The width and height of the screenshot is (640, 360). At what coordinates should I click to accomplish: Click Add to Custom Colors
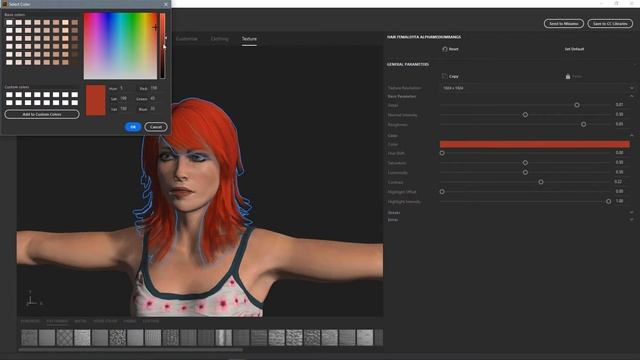tap(42, 114)
